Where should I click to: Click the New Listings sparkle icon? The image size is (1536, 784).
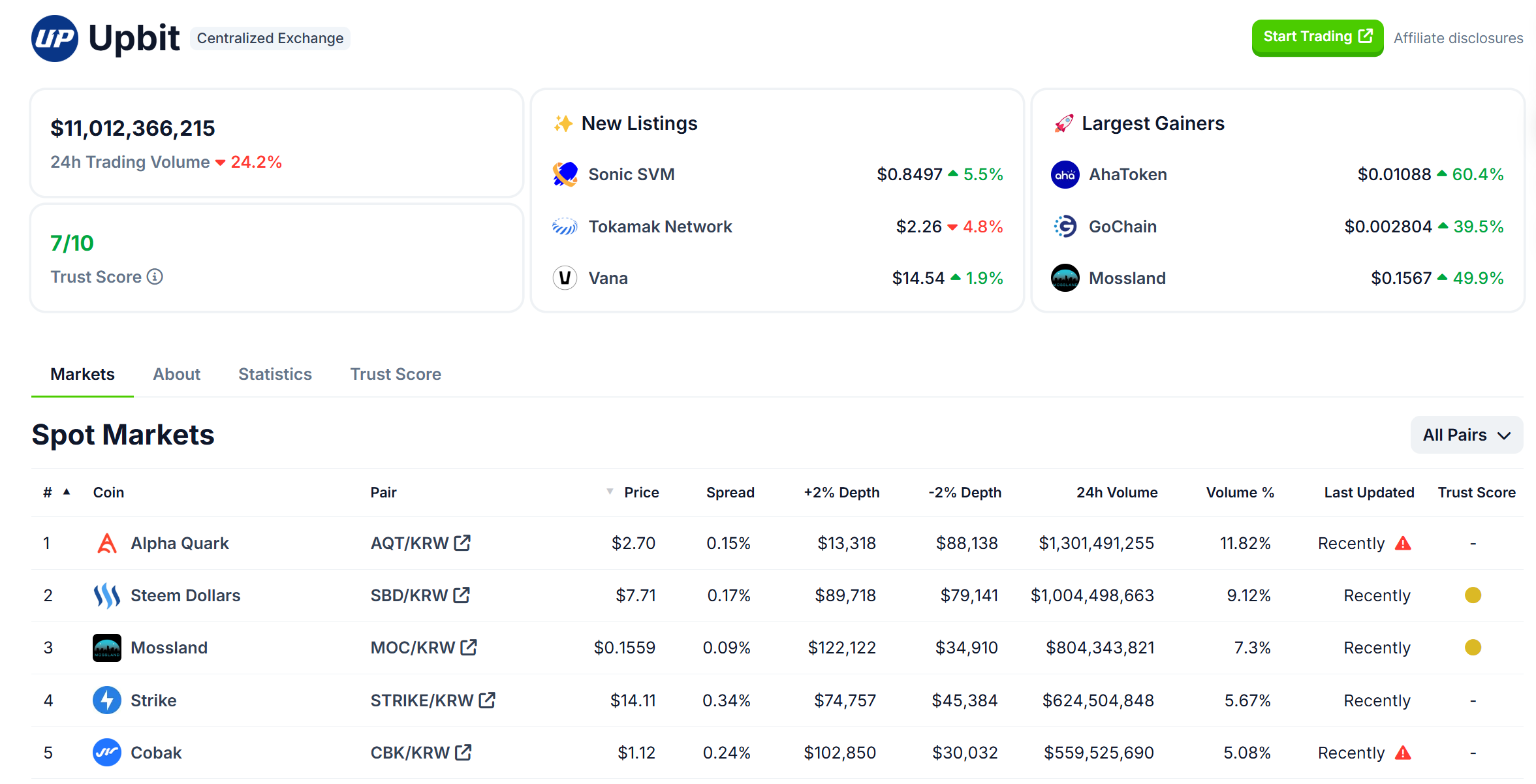coord(563,123)
